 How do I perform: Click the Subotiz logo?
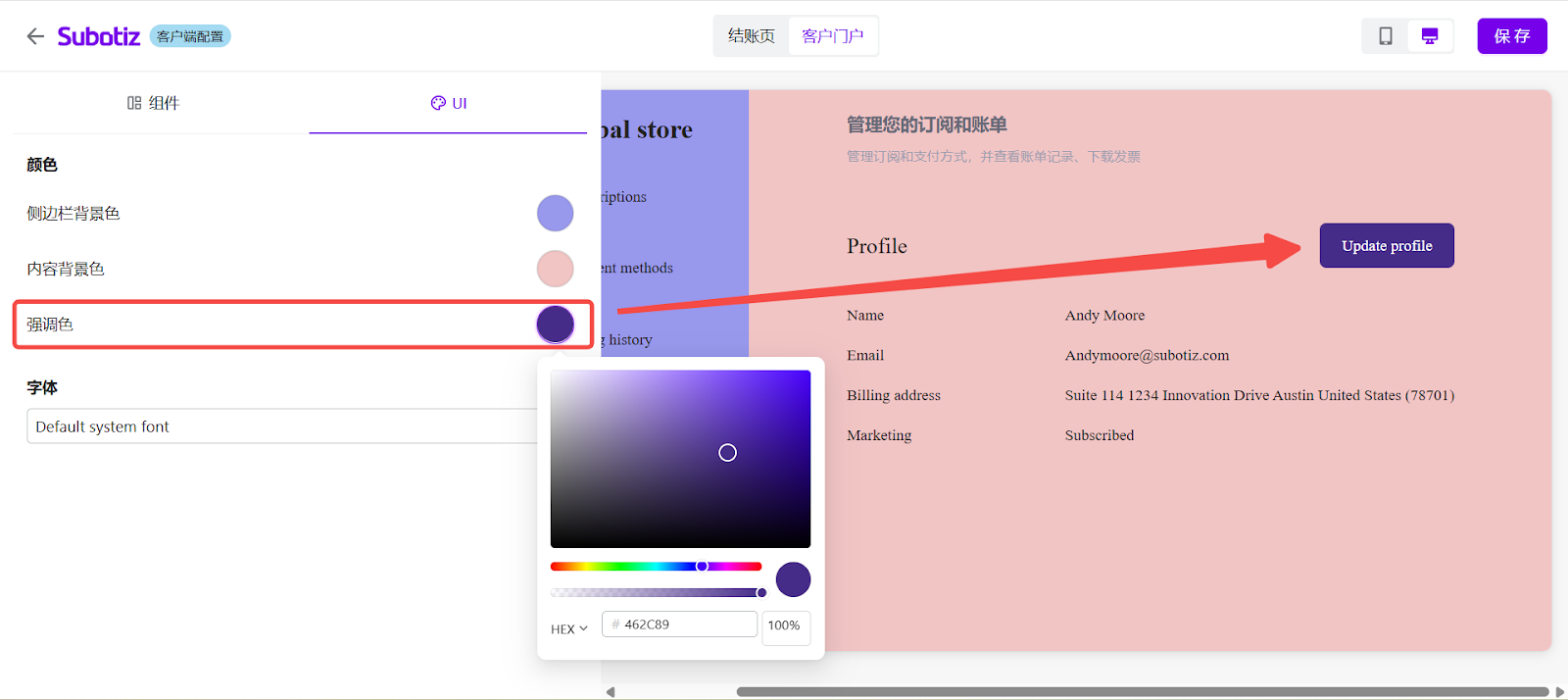tap(98, 36)
